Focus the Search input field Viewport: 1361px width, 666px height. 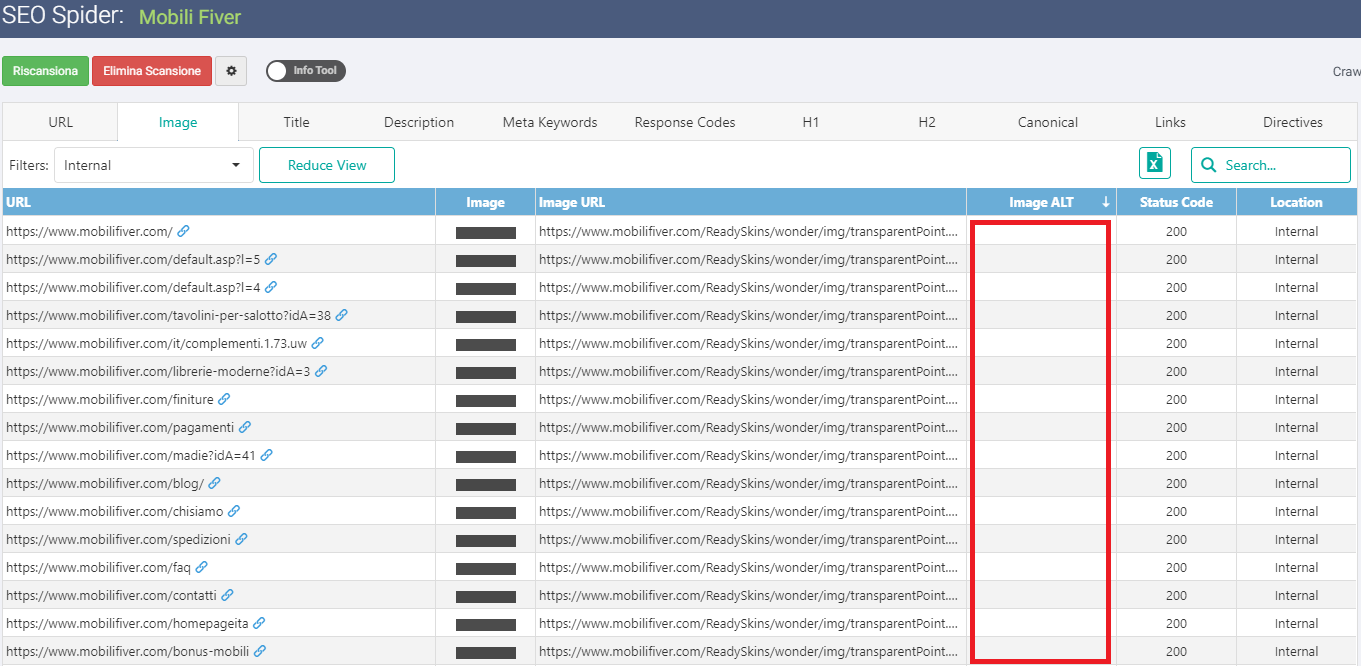[1271, 165]
